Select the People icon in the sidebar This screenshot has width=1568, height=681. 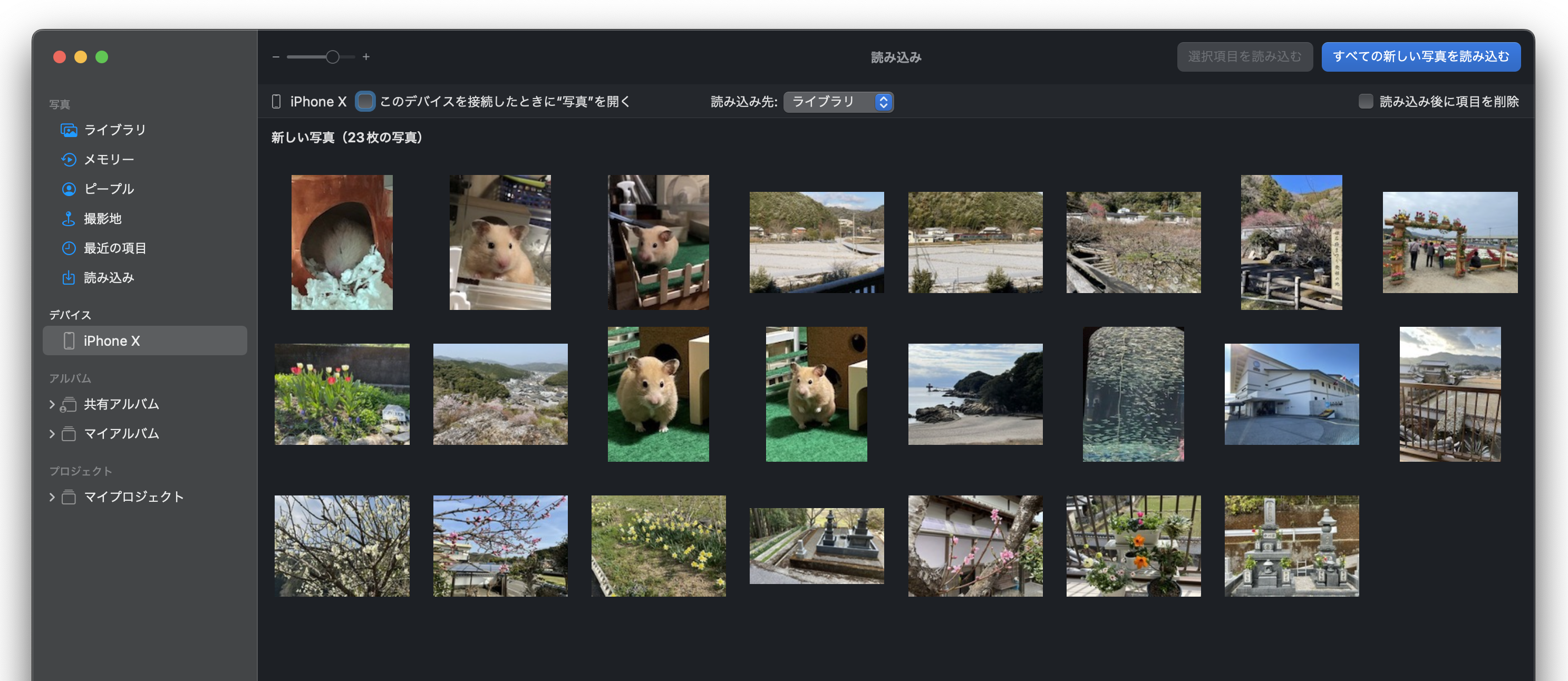69,189
